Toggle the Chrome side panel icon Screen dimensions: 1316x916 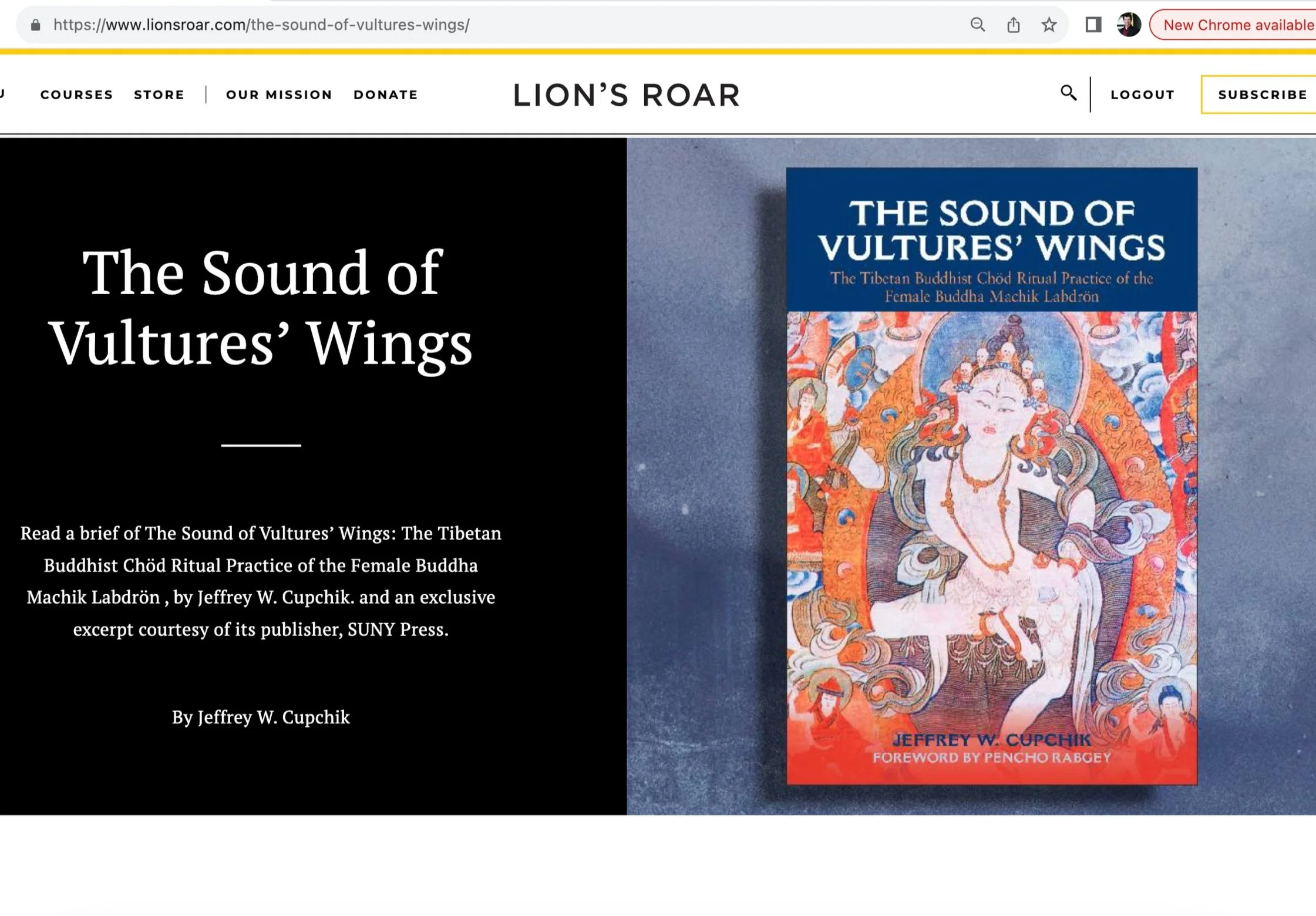click(x=1093, y=25)
